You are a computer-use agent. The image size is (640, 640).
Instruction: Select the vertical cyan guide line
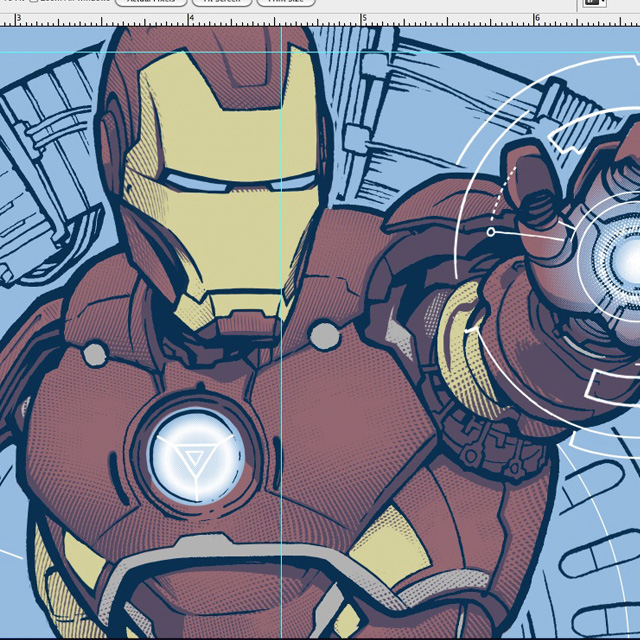[x=283, y=300]
